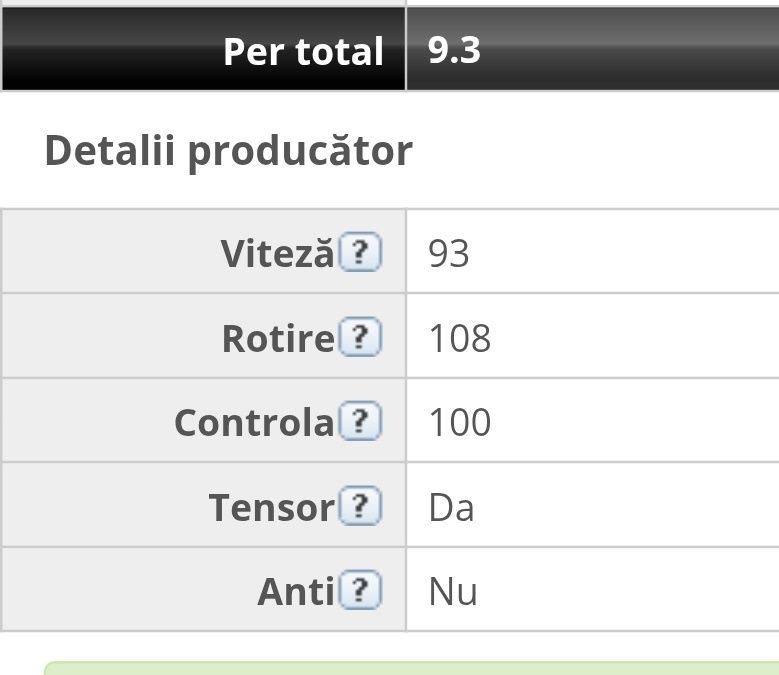The image size is (779, 675).
Task: Open the Tensor help question mark
Action: click(x=360, y=507)
